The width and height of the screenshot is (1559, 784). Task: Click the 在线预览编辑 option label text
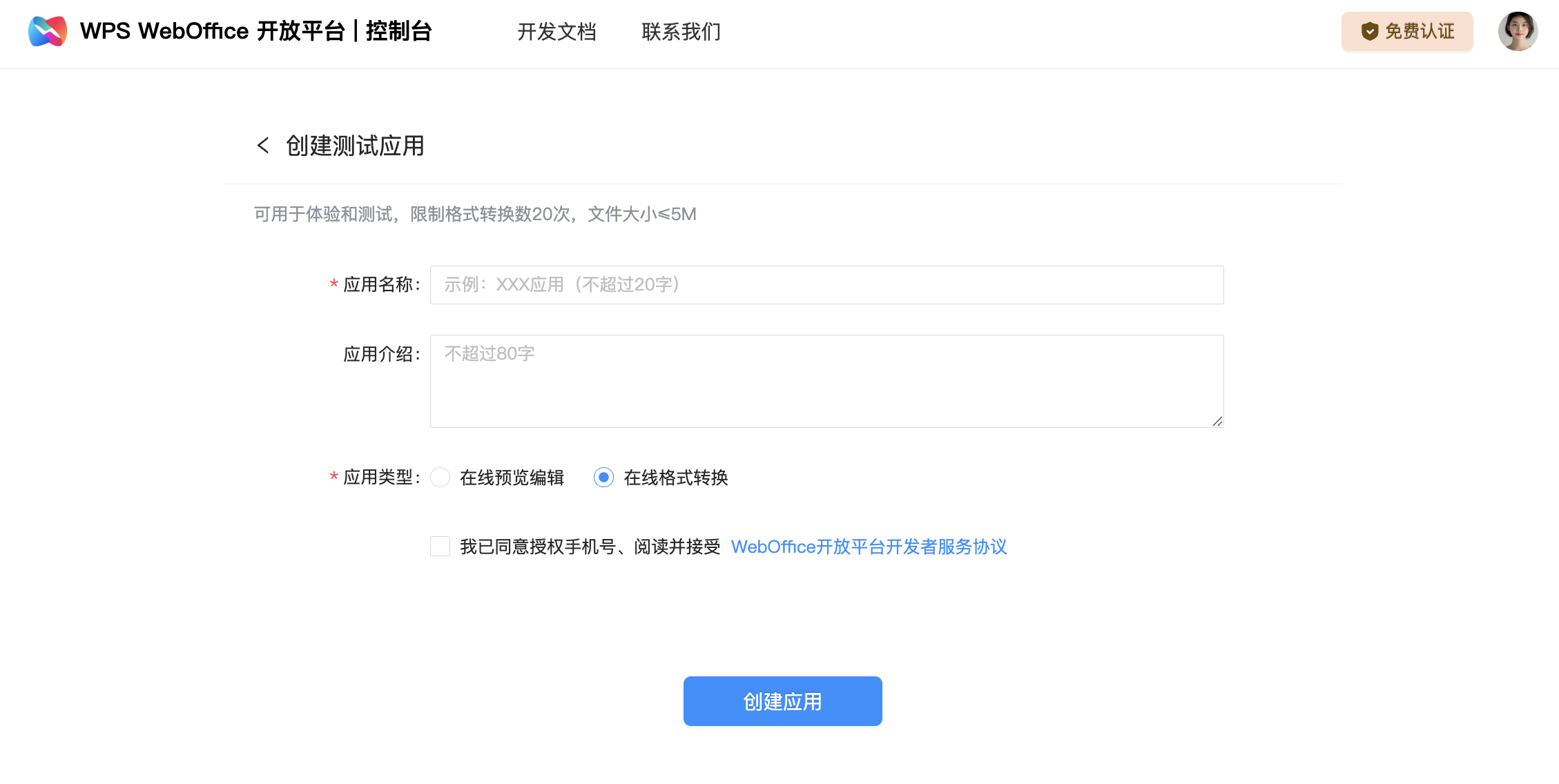[x=512, y=478]
